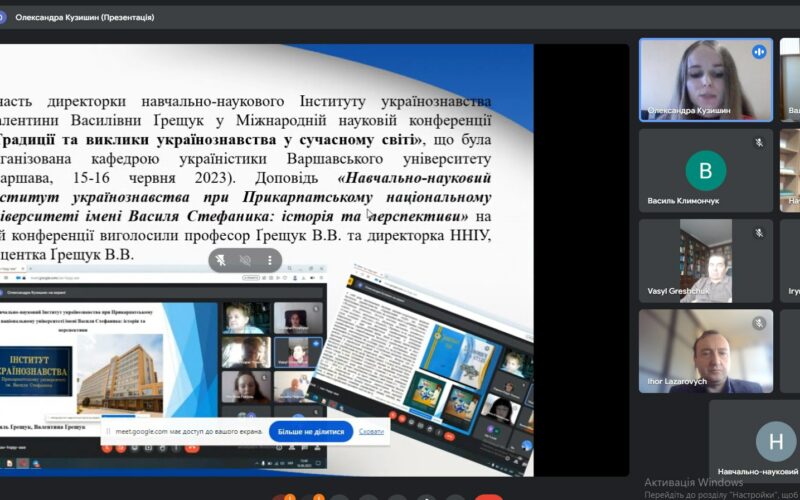The height and width of the screenshot is (500, 800).
Task: Click the green "B" avatar of Василь Климончук
Action: point(705,170)
